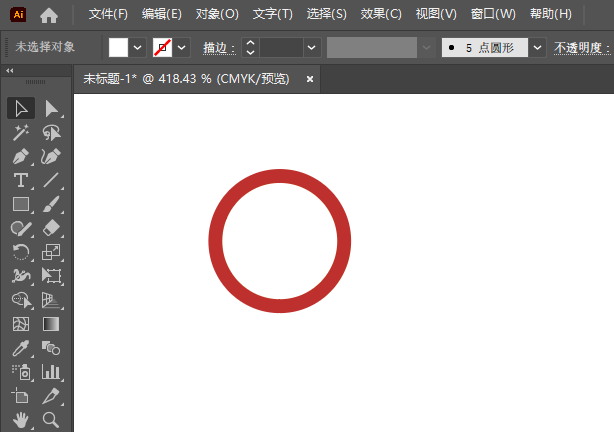Screen dimensions: 614x432
Task: Select the Lasso tool
Action: point(51,133)
